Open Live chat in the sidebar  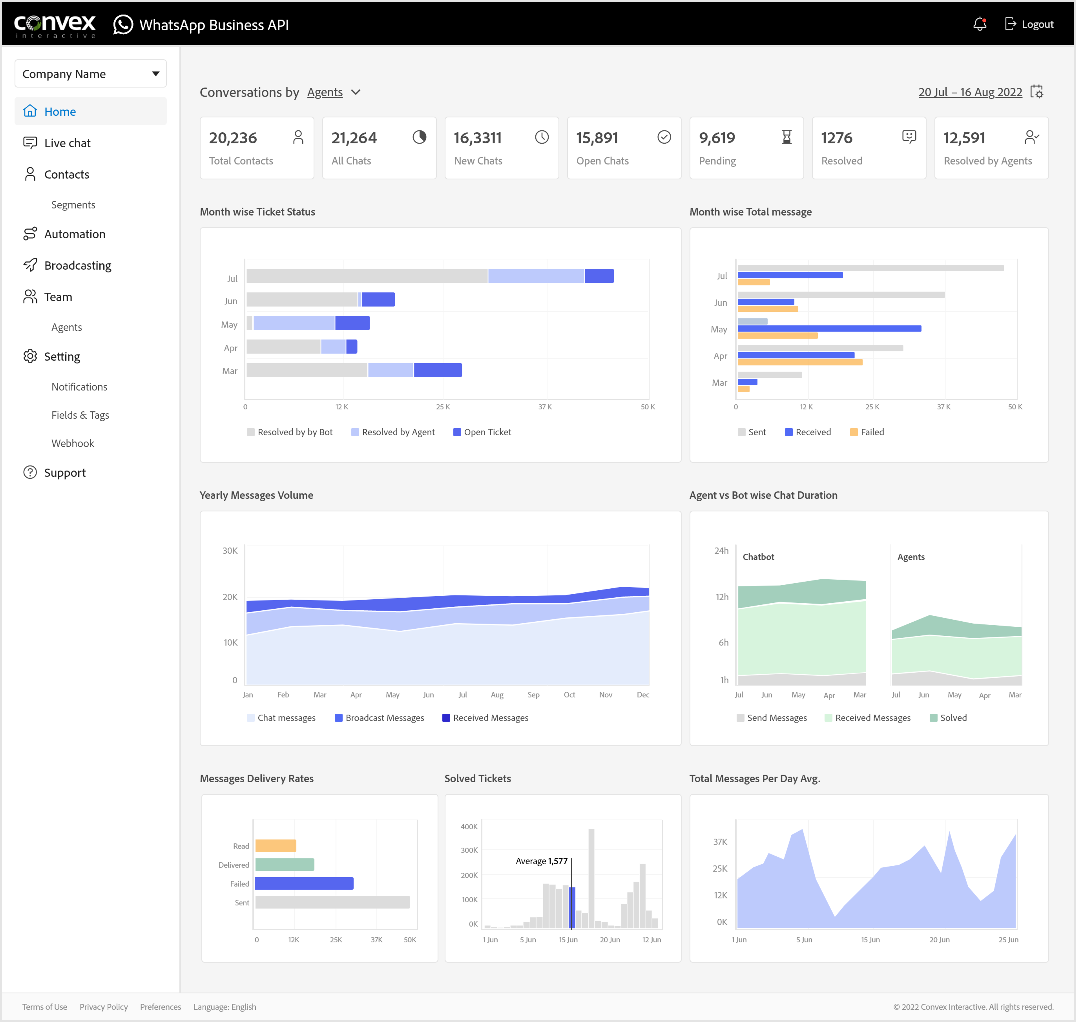[x=67, y=143]
